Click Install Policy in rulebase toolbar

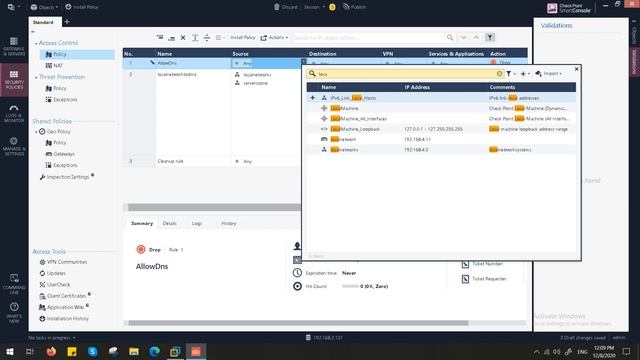tap(242, 38)
